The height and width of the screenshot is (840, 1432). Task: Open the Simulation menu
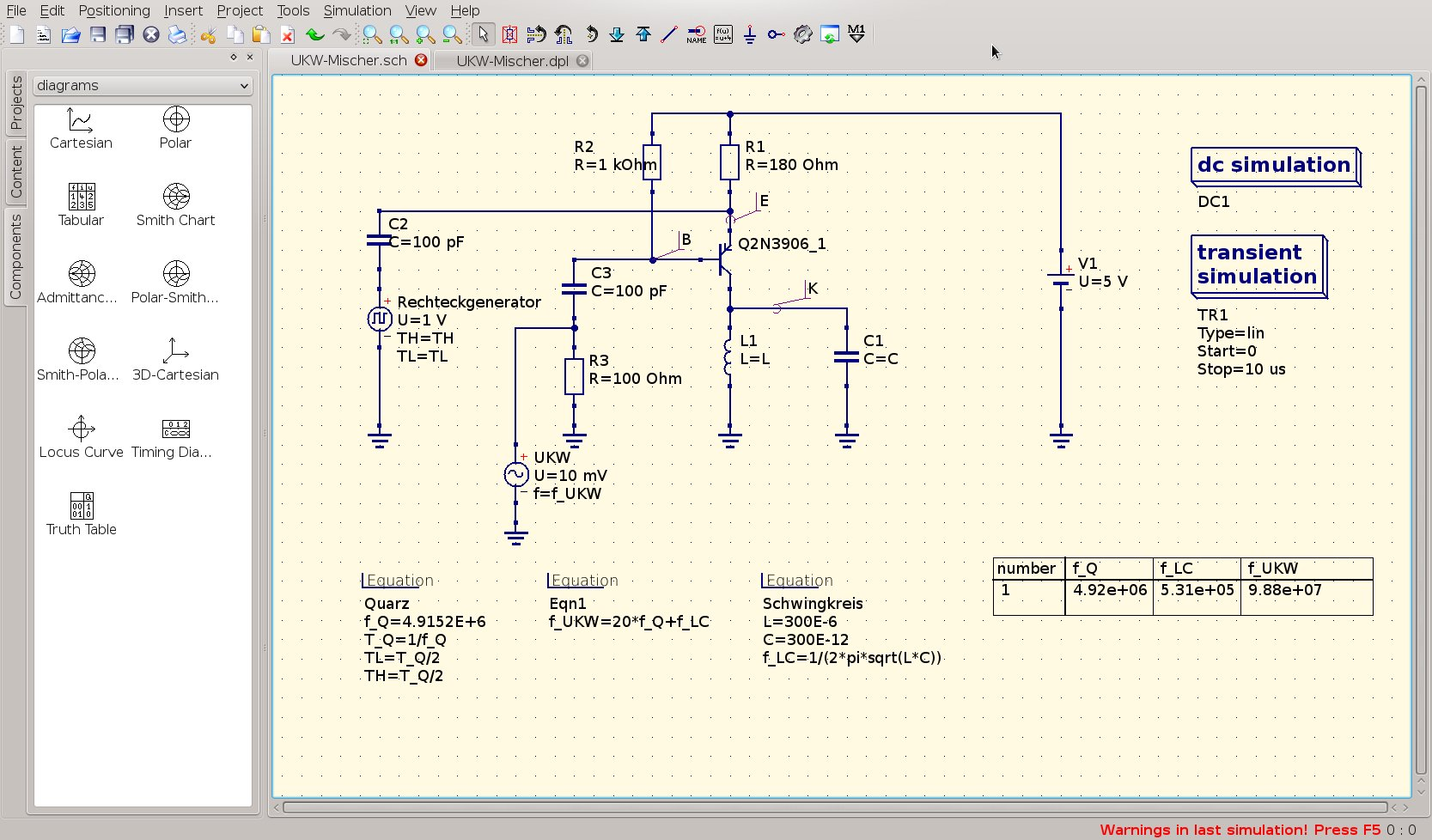pos(356,10)
